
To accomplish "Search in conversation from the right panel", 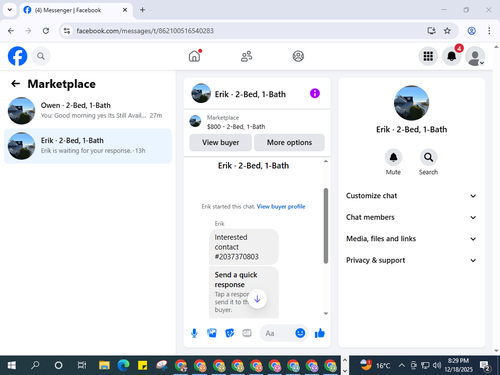I will tap(428, 157).
